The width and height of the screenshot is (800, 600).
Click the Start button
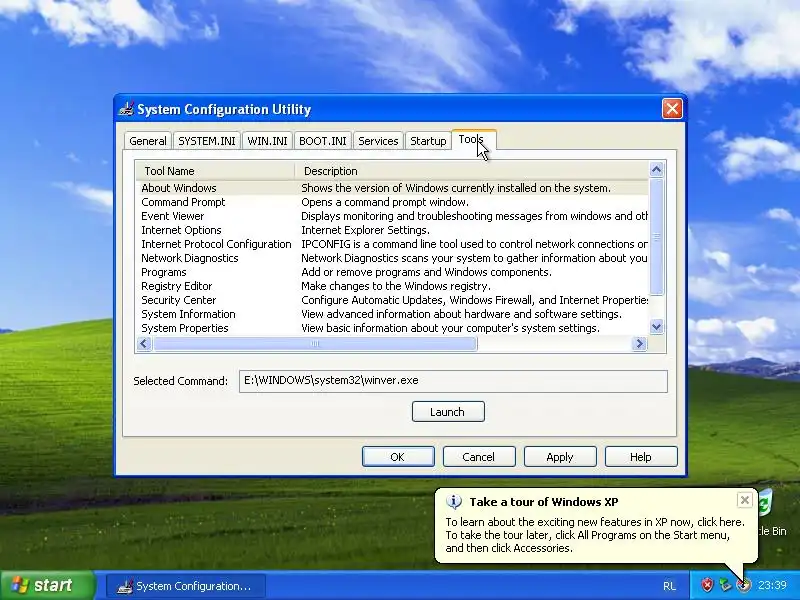tap(47, 585)
